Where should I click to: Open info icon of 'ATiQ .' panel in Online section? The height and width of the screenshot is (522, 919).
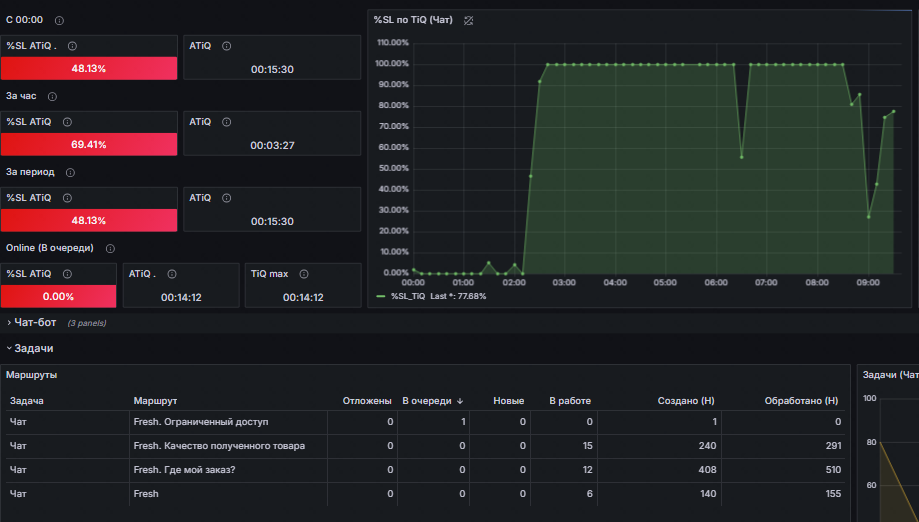[x=172, y=275]
